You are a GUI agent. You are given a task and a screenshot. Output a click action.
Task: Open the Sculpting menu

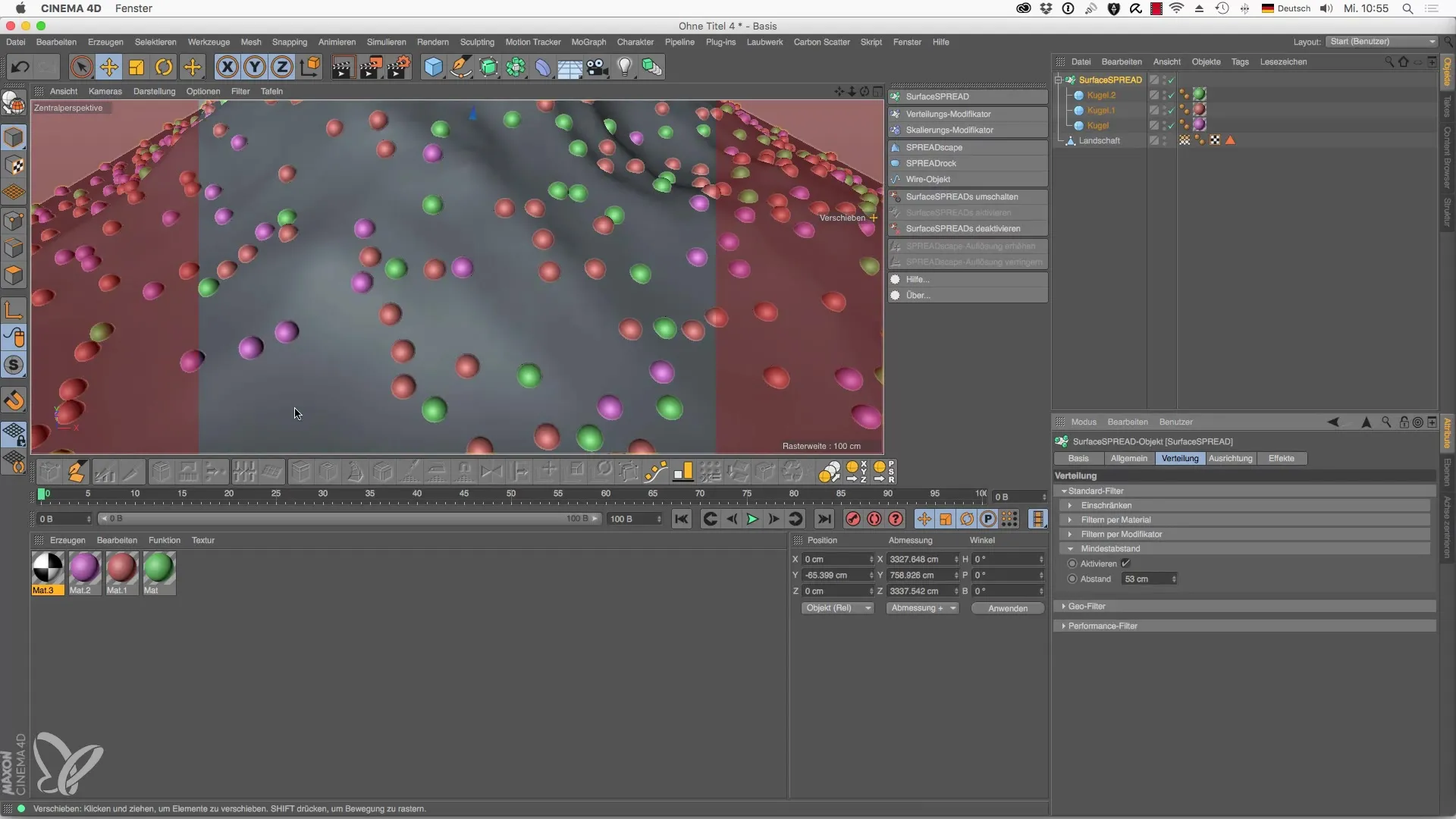tap(477, 42)
